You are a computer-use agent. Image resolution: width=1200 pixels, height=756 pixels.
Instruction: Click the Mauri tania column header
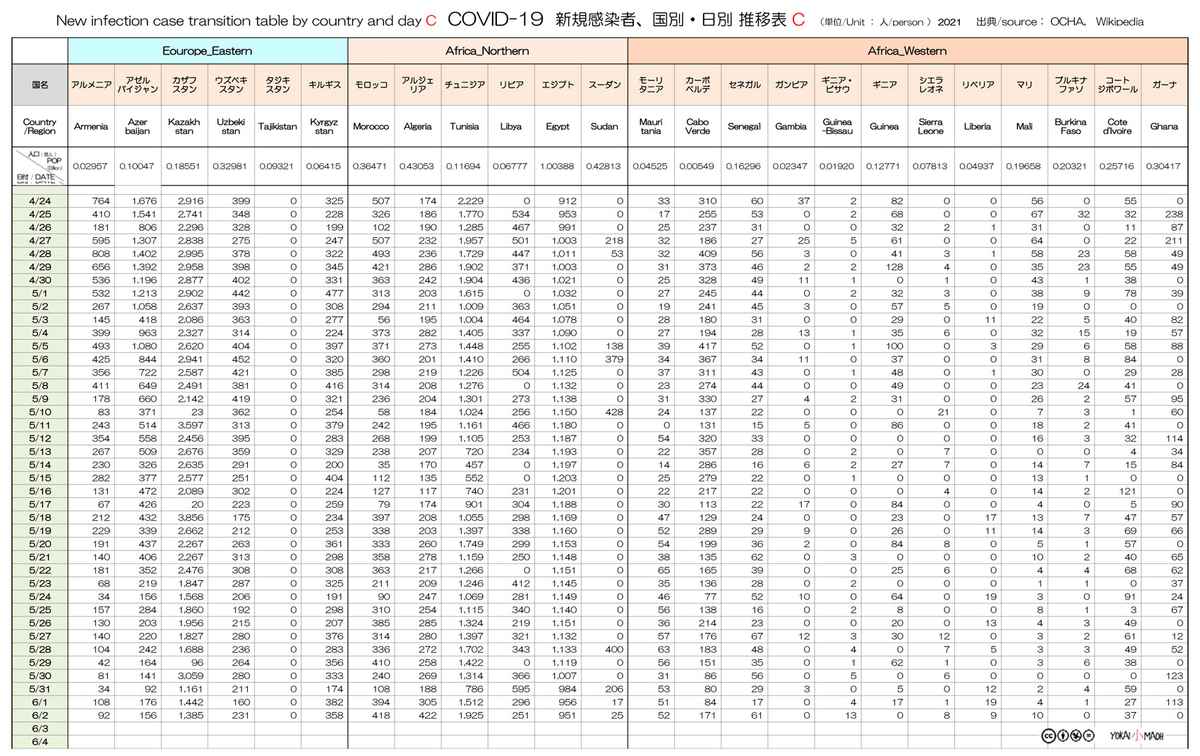coord(651,127)
